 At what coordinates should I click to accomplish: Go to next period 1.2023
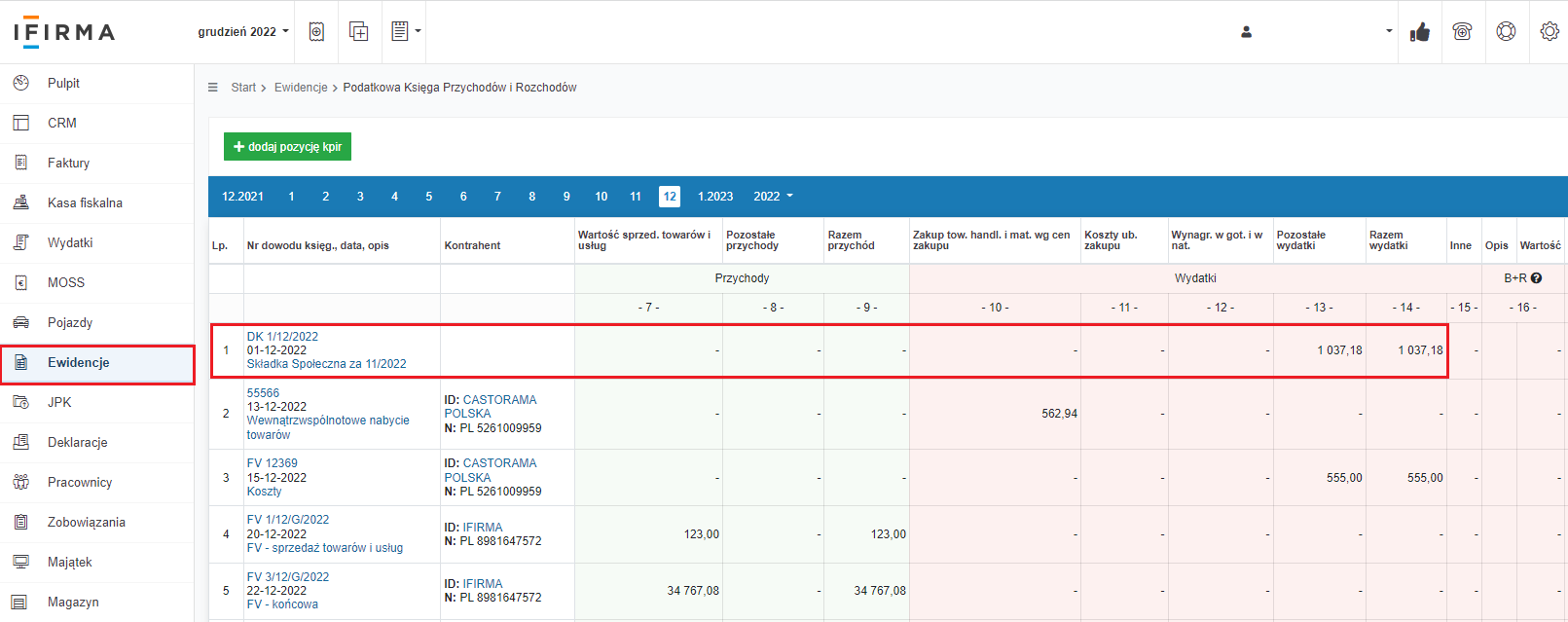(x=715, y=197)
